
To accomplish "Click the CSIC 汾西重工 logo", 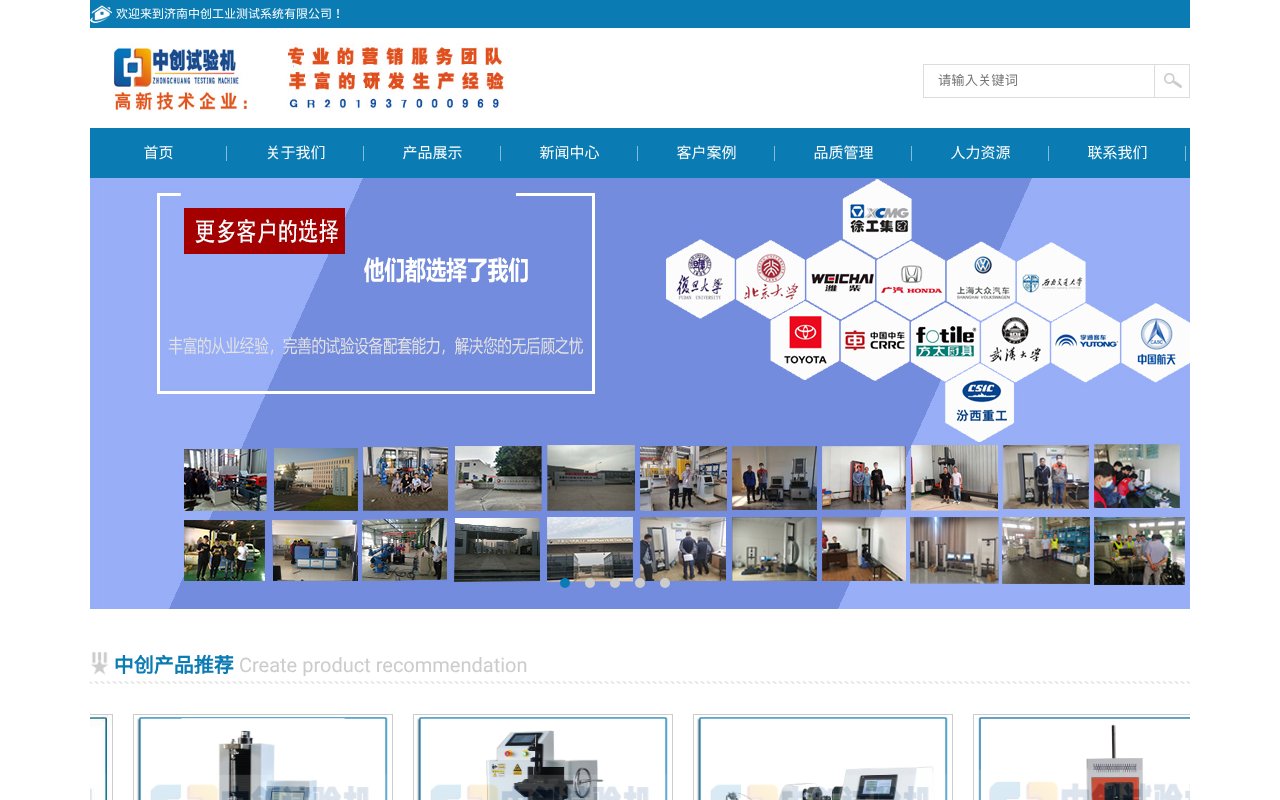I will [x=980, y=398].
